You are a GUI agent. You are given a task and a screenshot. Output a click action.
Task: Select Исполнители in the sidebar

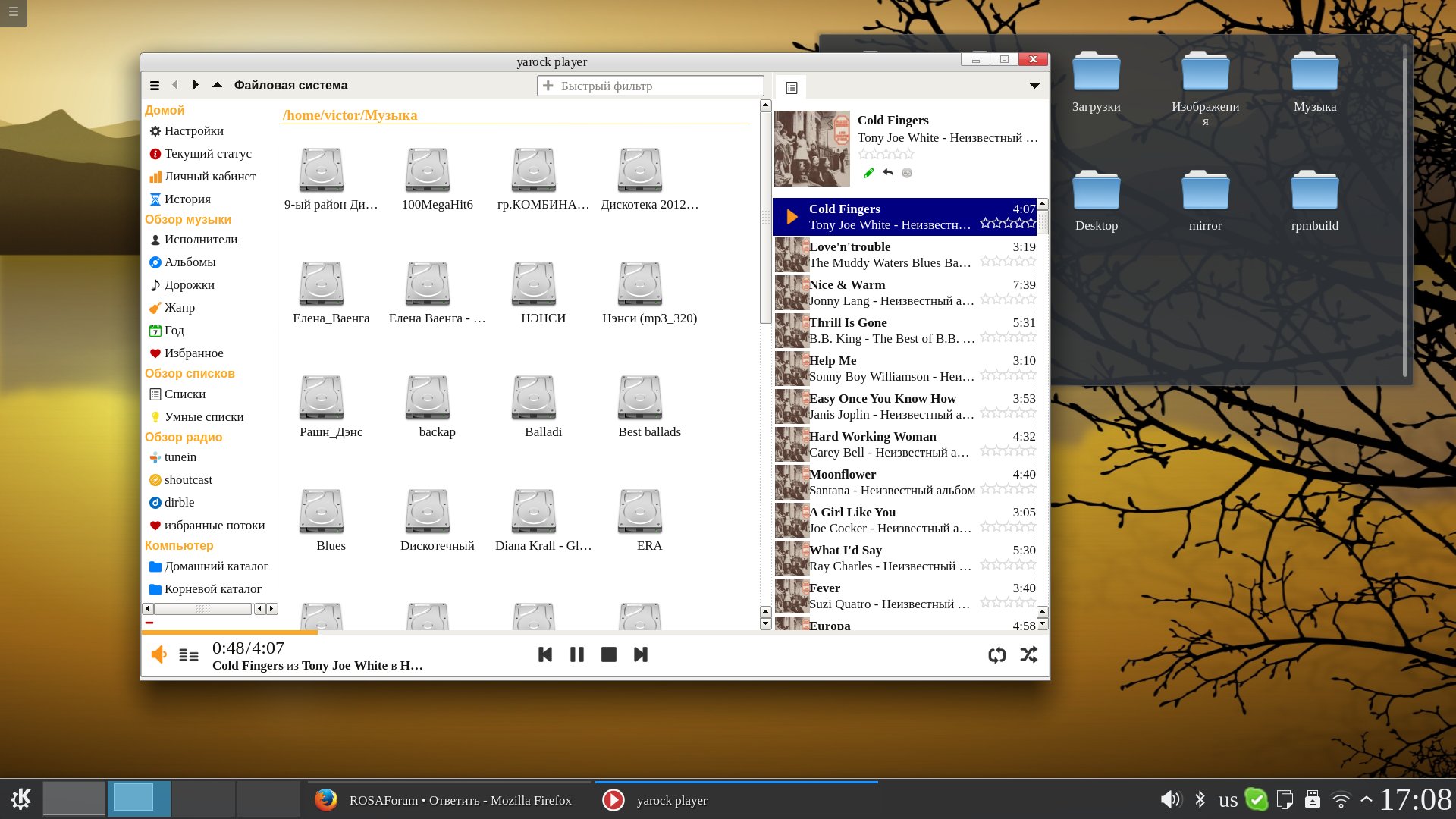(200, 239)
